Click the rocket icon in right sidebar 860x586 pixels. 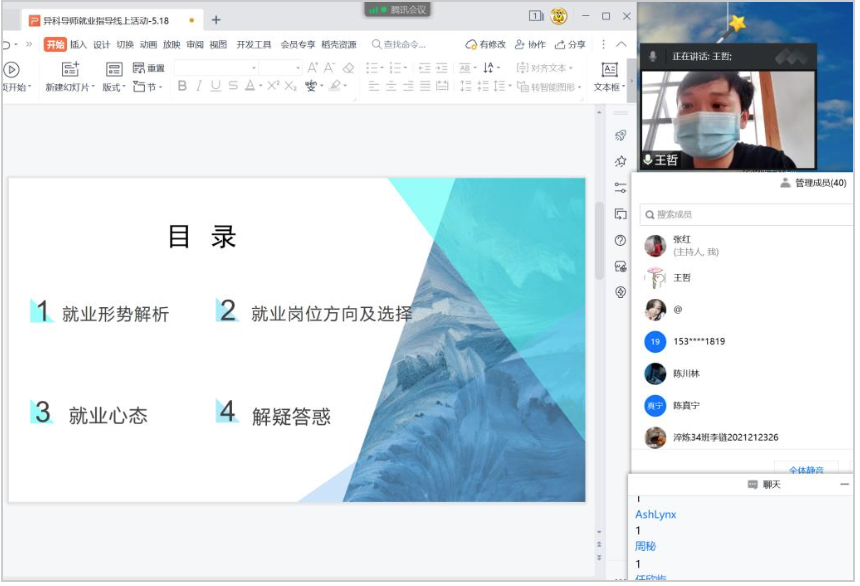[x=620, y=135]
